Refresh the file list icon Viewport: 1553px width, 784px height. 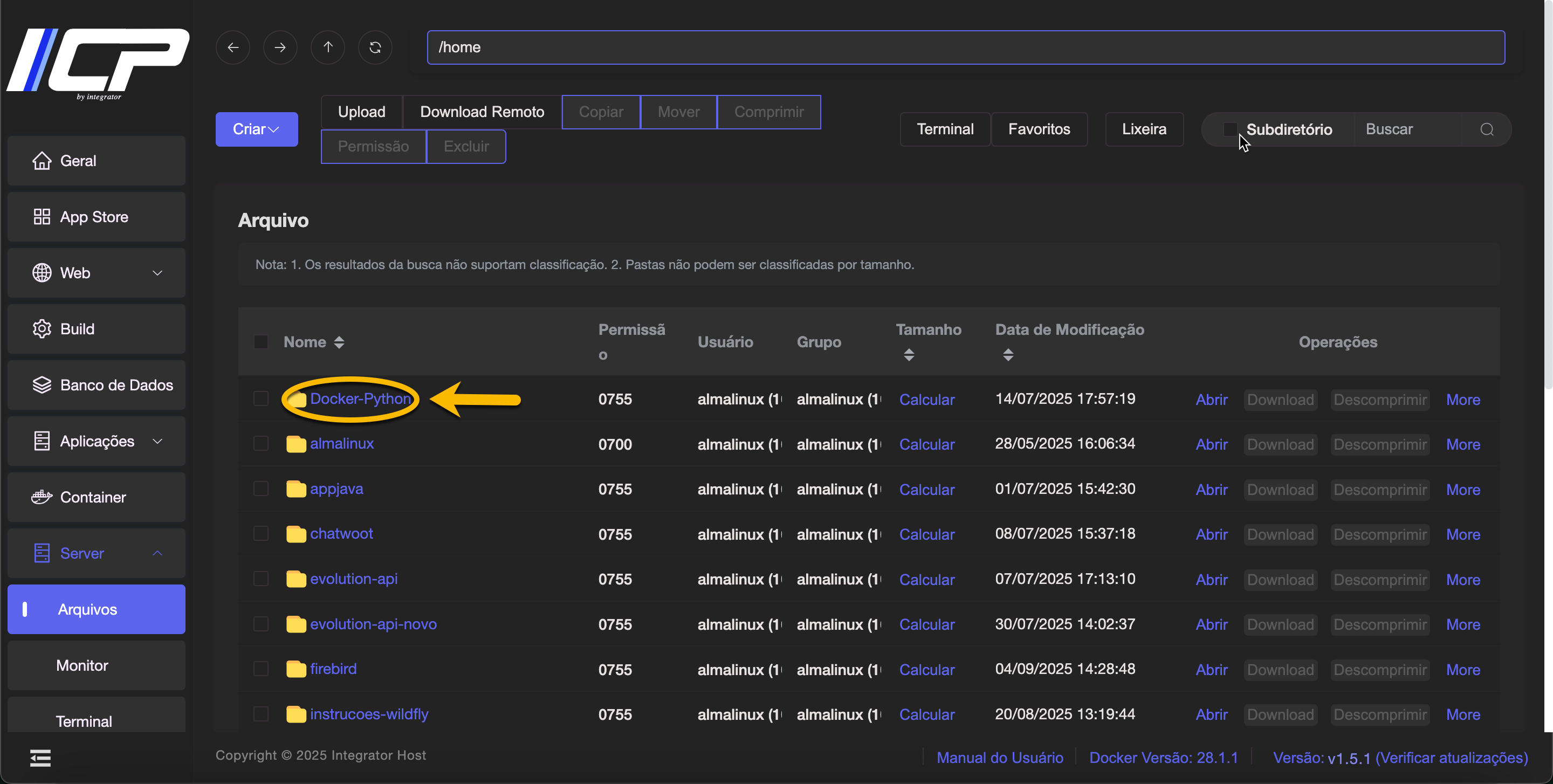(x=375, y=47)
